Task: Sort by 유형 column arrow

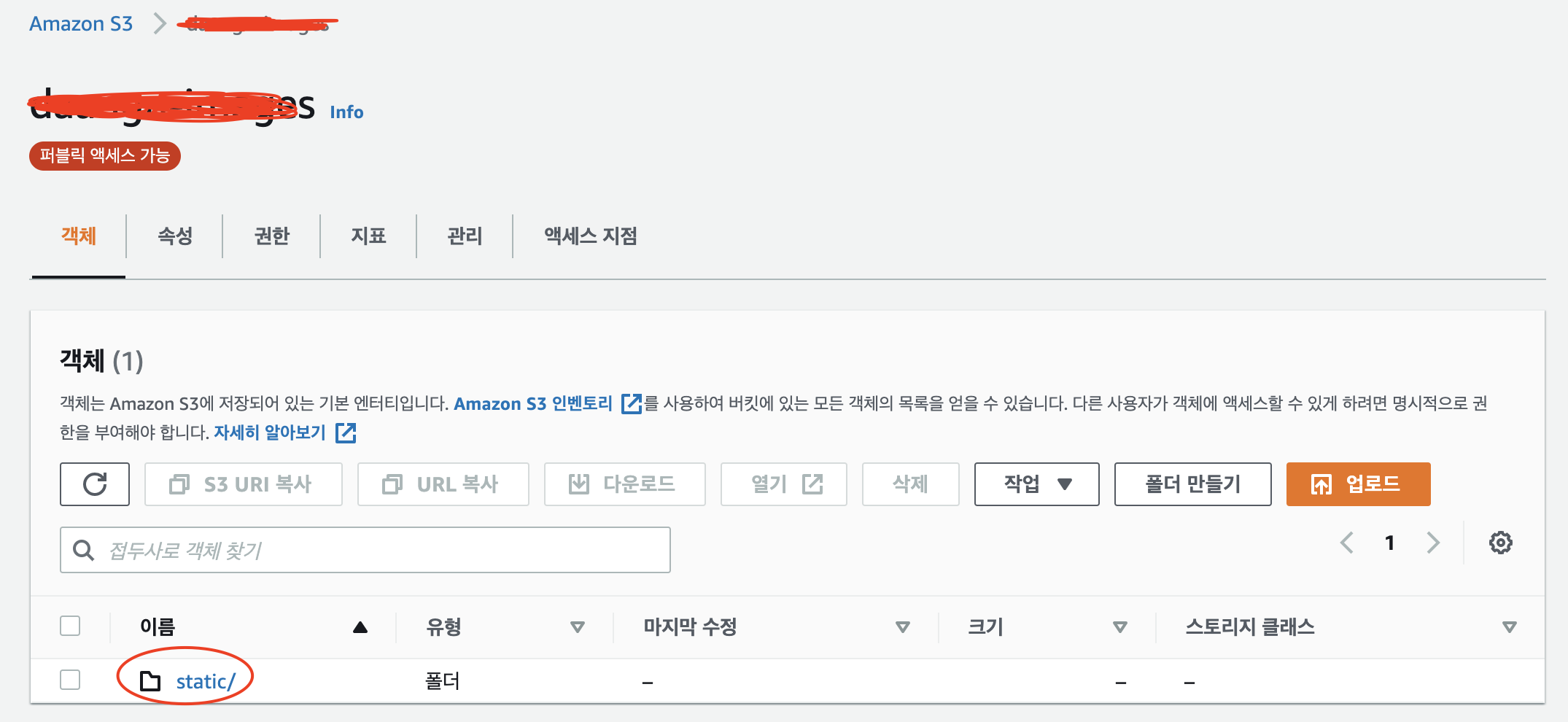Action: pos(578,627)
